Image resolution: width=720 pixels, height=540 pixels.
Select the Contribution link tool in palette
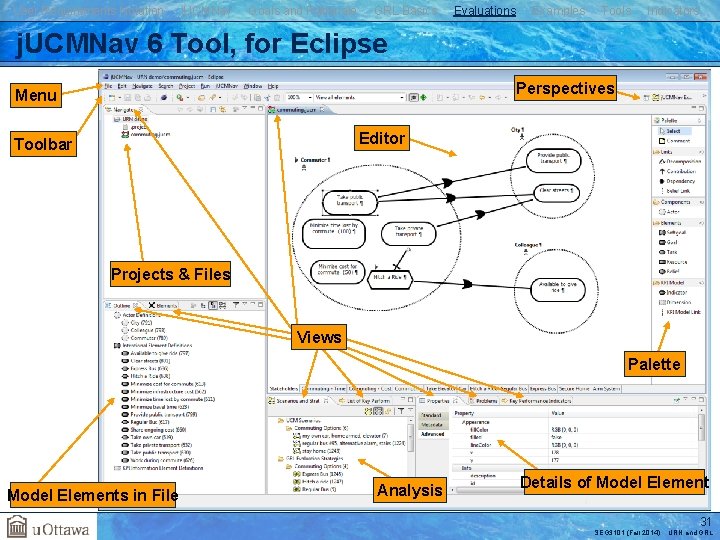[x=678, y=171]
